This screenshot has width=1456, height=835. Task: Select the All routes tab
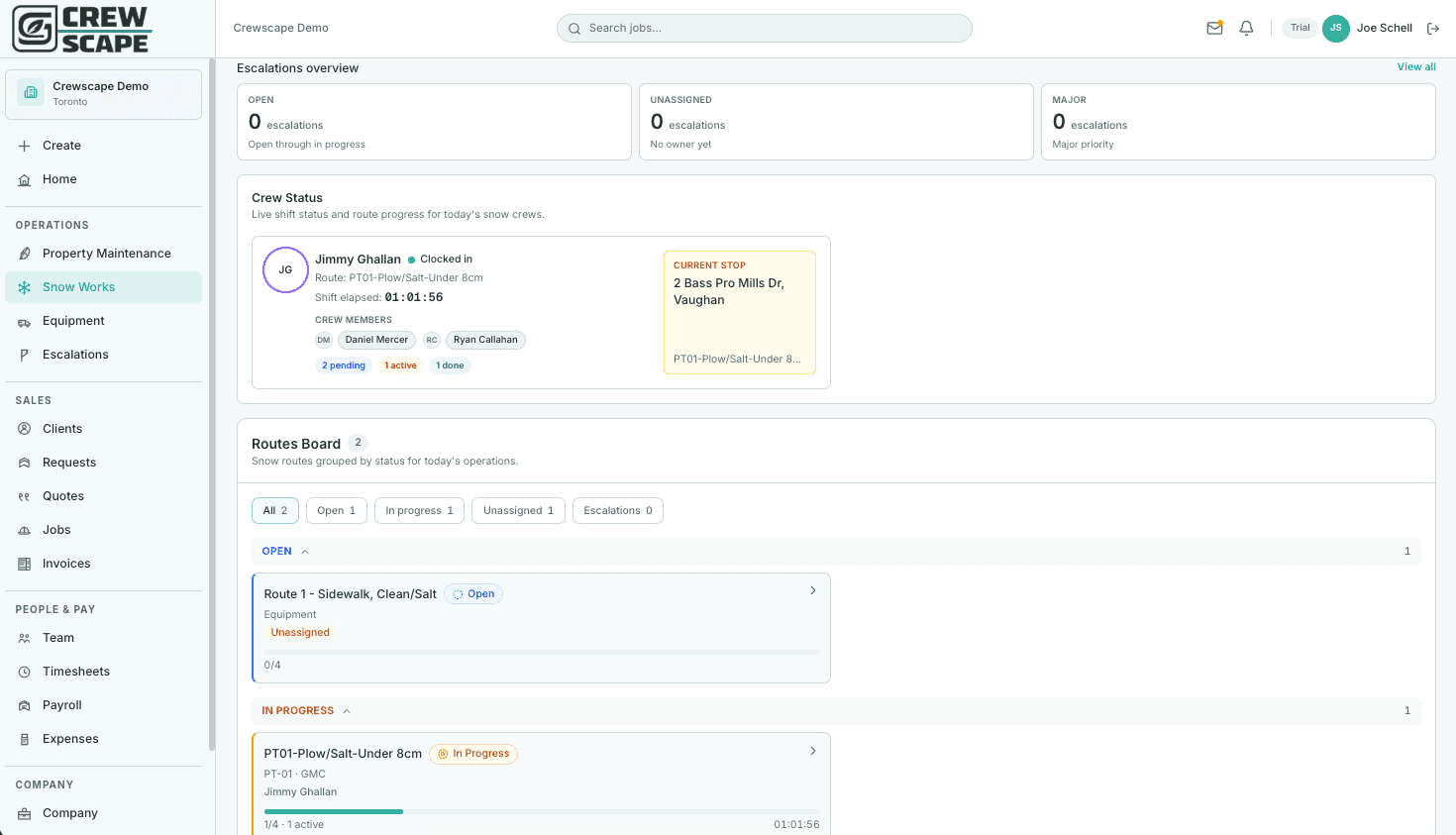click(275, 510)
